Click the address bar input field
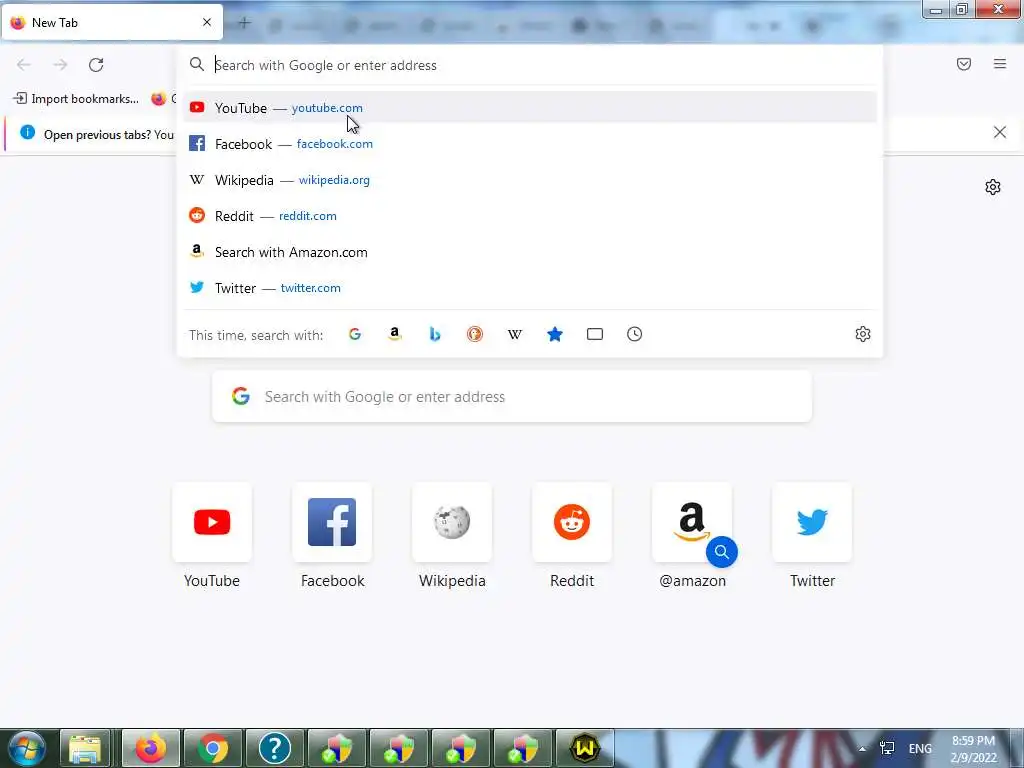The height and width of the screenshot is (768, 1024). click(x=530, y=65)
